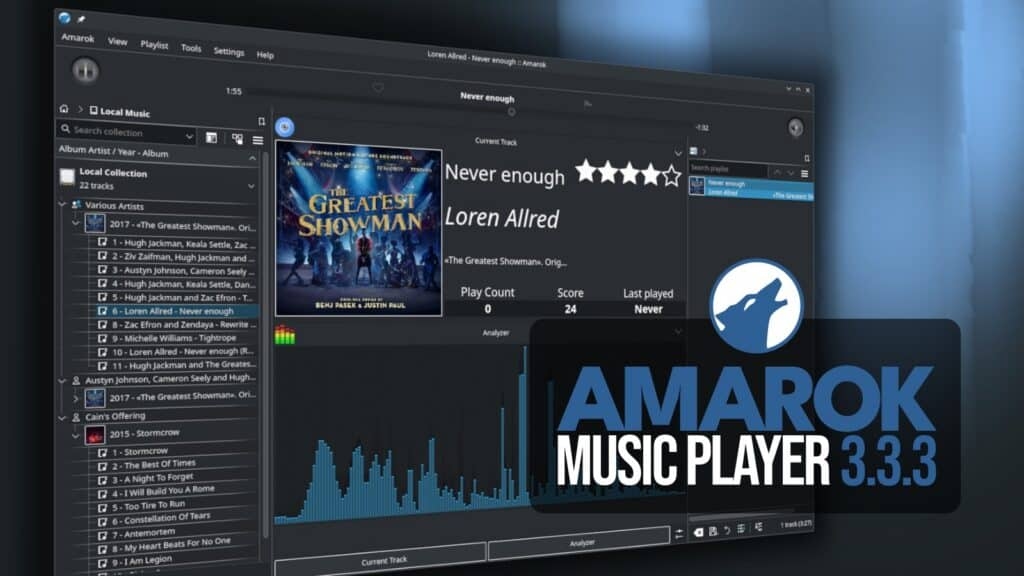Screen dimensions: 1024x576
Task: Click the Search collection input field
Action: click(x=124, y=132)
